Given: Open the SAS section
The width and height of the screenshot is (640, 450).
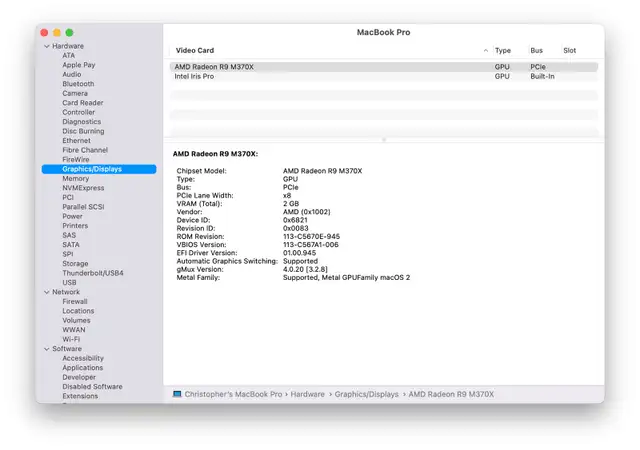Looking at the screenshot, I should 69,235.
